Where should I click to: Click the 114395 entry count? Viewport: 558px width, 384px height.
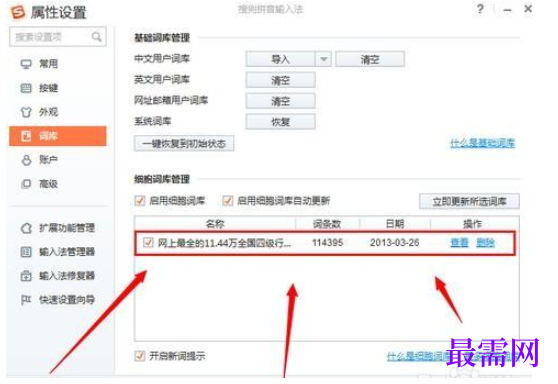pos(327,243)
